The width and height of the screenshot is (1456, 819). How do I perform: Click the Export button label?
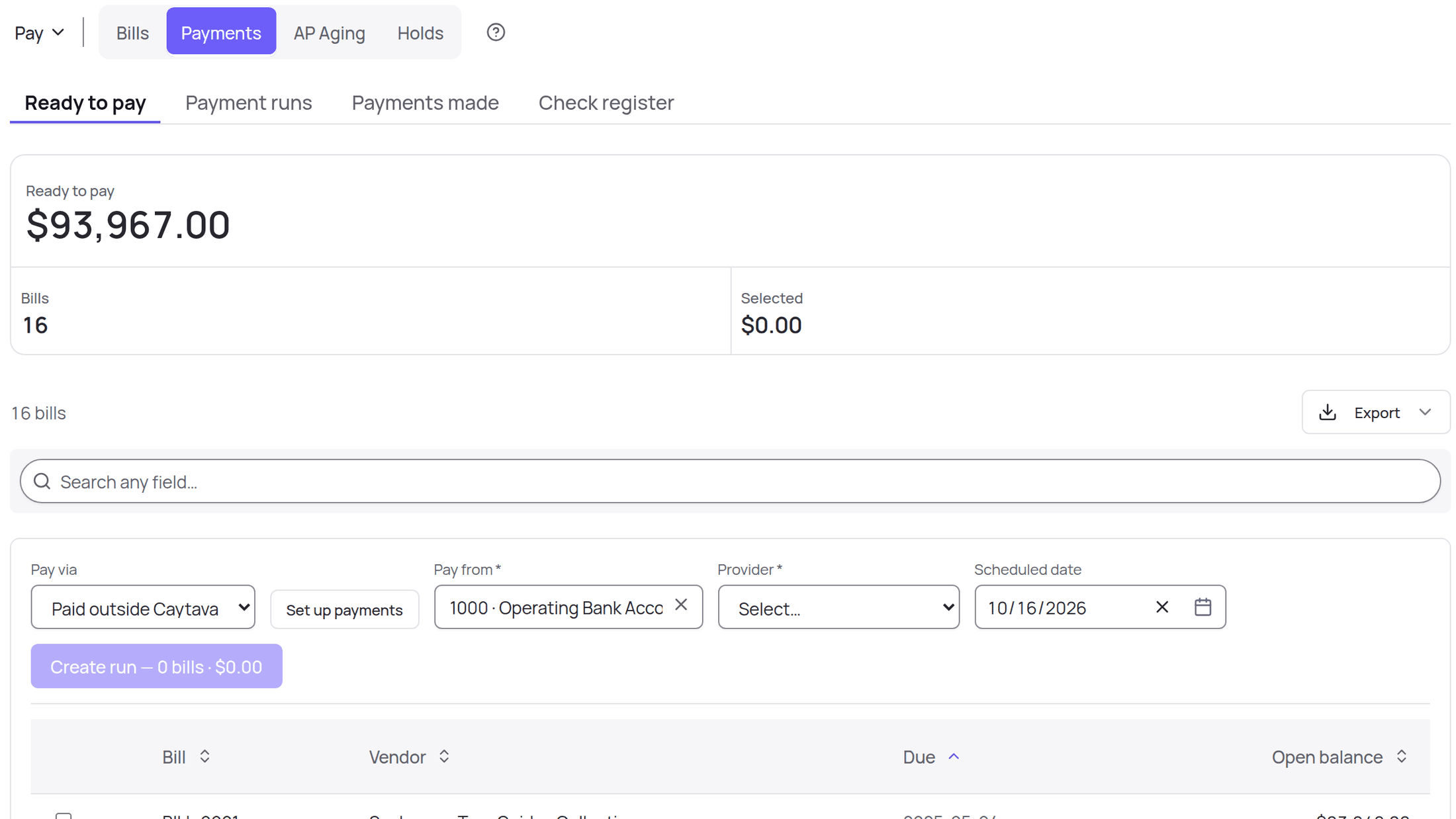tap(1377, 412)
